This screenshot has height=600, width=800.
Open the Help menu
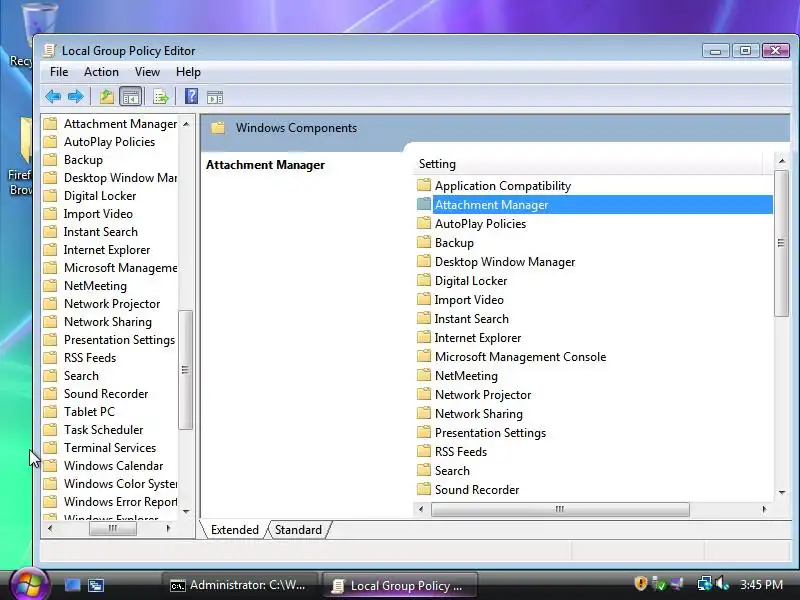pos(188,72)
